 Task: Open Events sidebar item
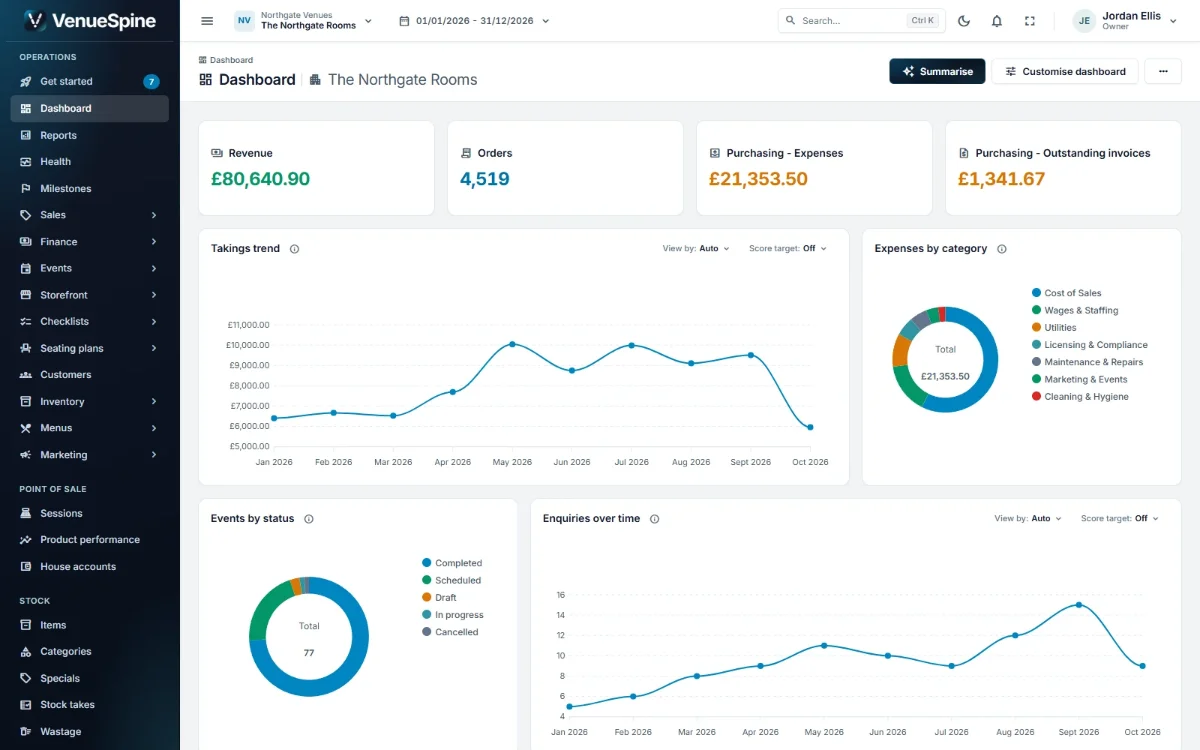(x=90, y=268)
